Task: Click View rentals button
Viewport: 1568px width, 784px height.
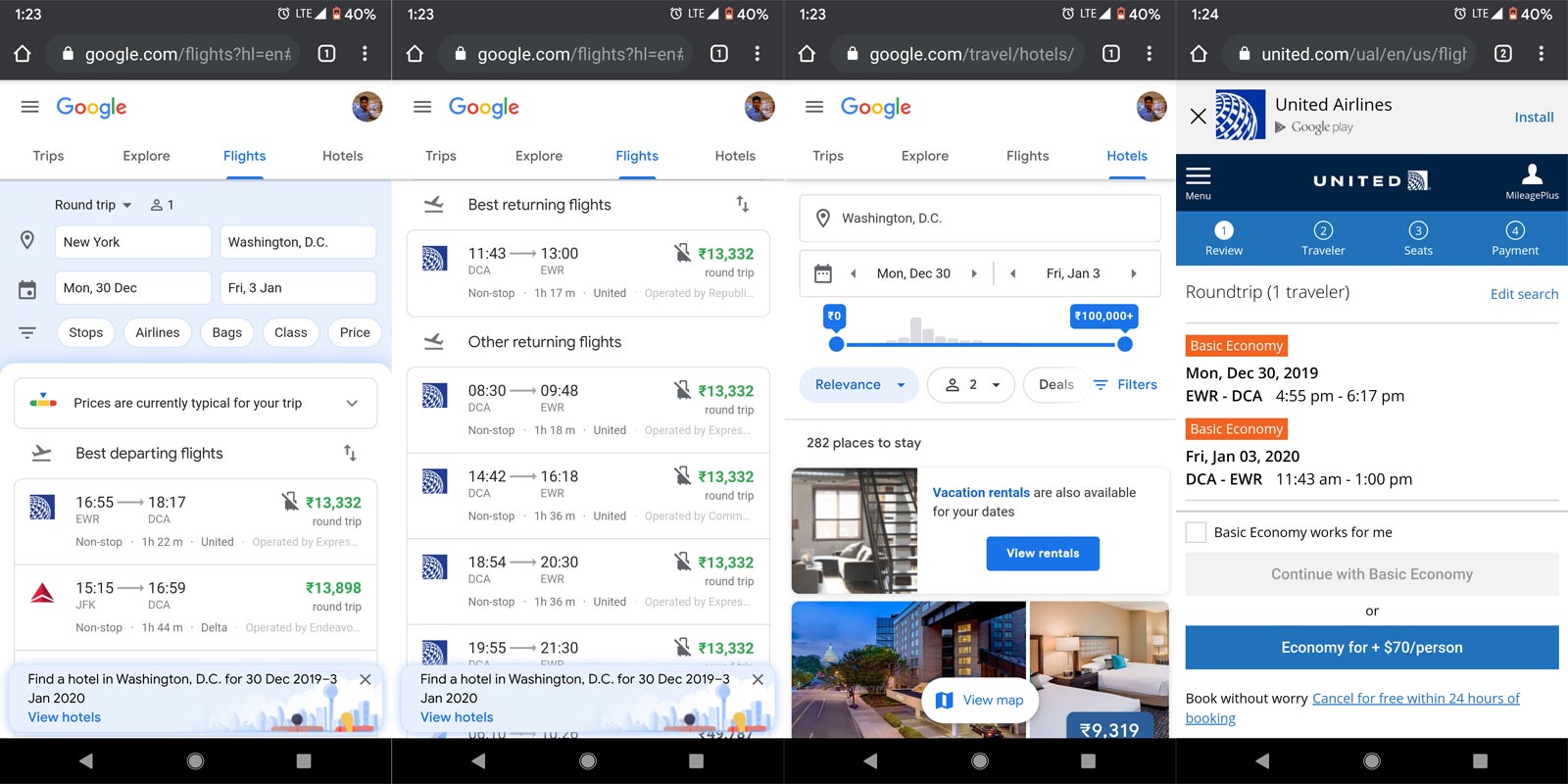Action: click(1043, 553)
